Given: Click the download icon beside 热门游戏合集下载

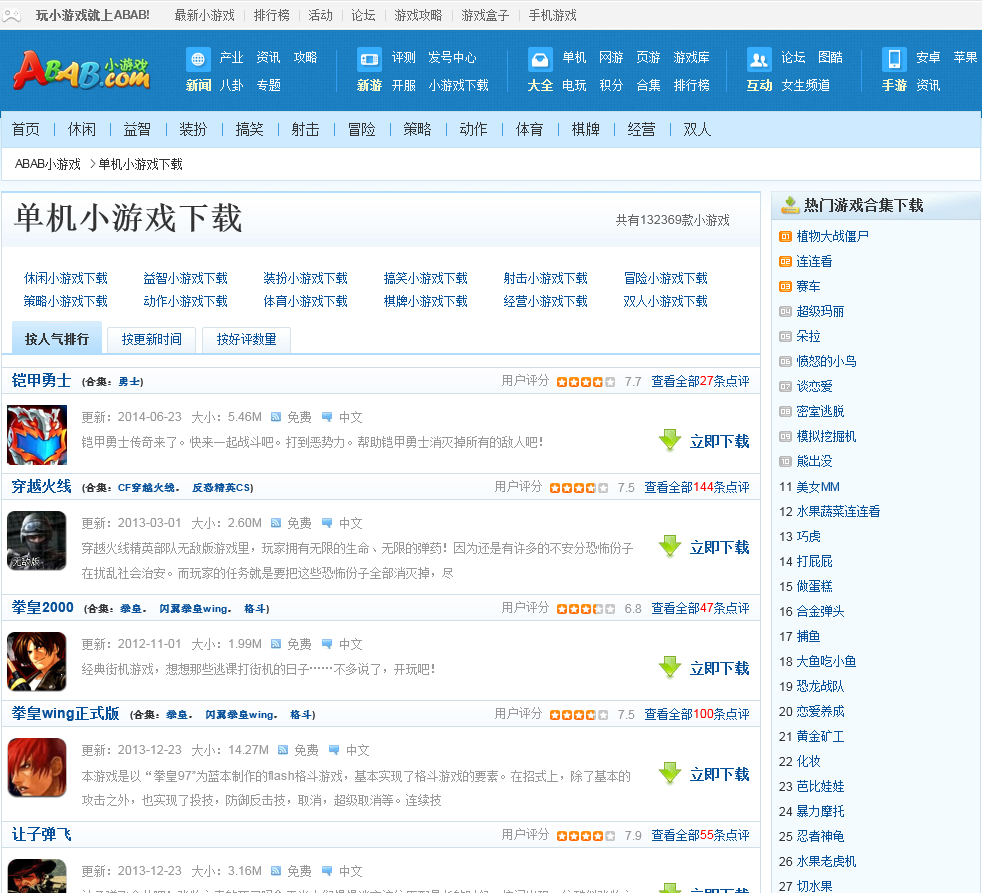Looking at the screenshot, I should point(790,205).
